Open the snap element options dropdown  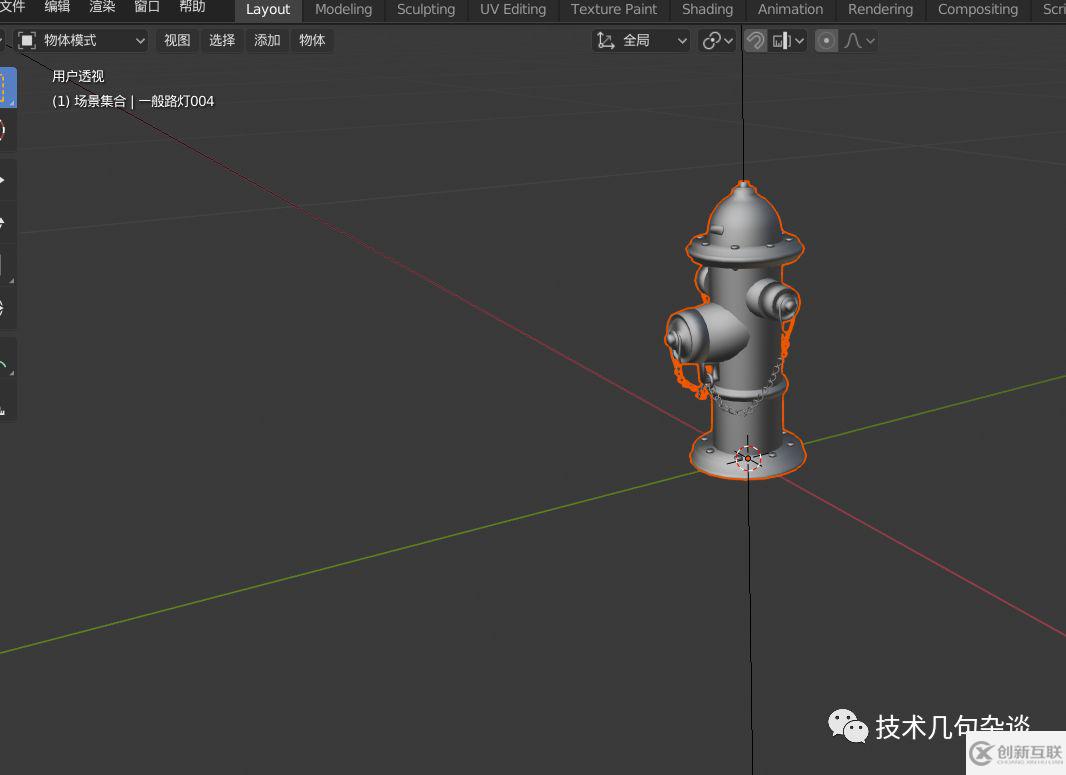coord(788,41)
